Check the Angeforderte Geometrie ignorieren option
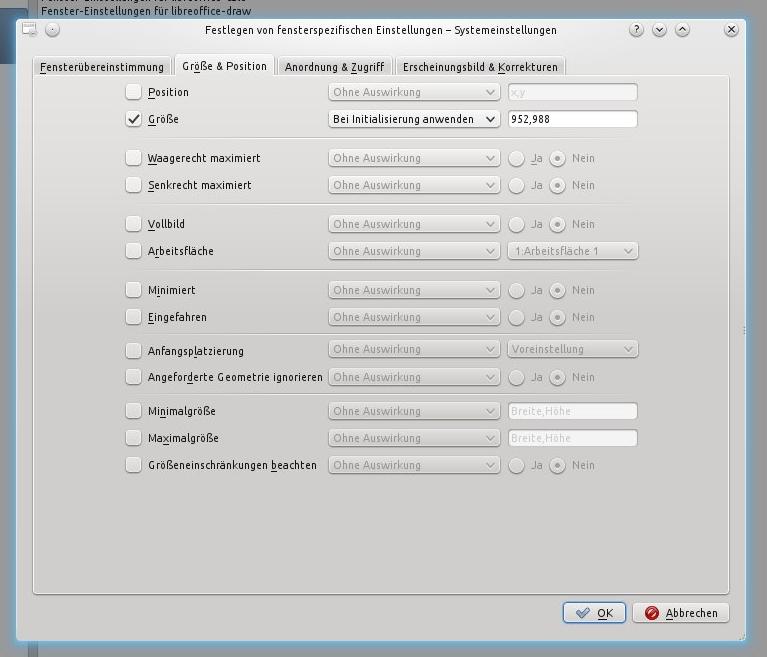 [x=134, y=377]
